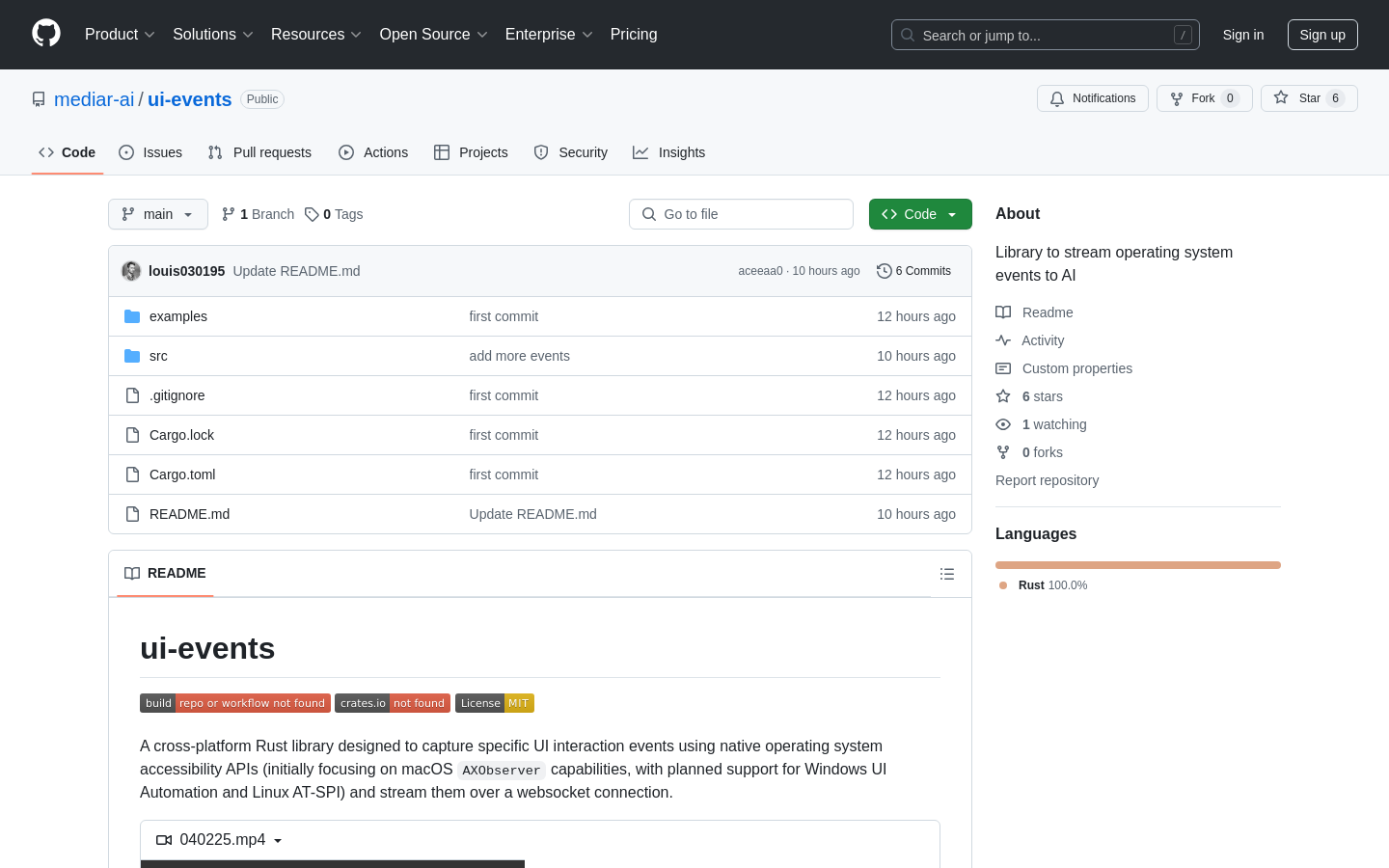
Task: Expand the Resources menu
Action: [316, 34]
